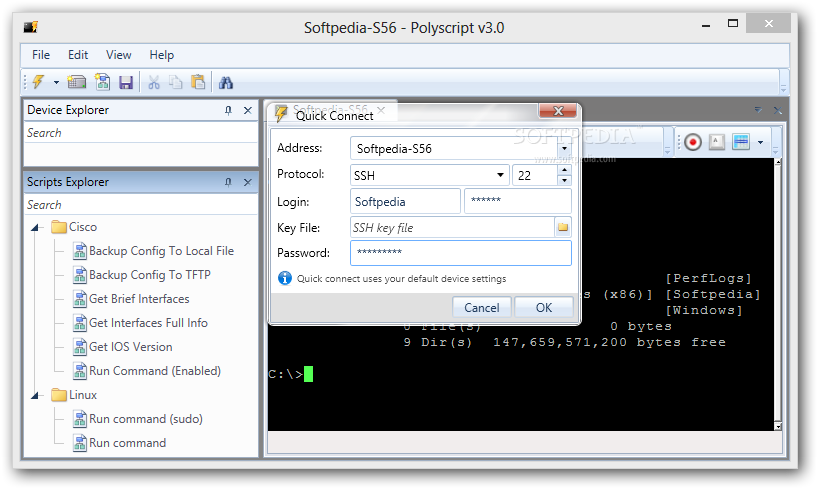Select the Linux Run command script
Viewport: 818px width, 489px height.
[x=119, y=443]
